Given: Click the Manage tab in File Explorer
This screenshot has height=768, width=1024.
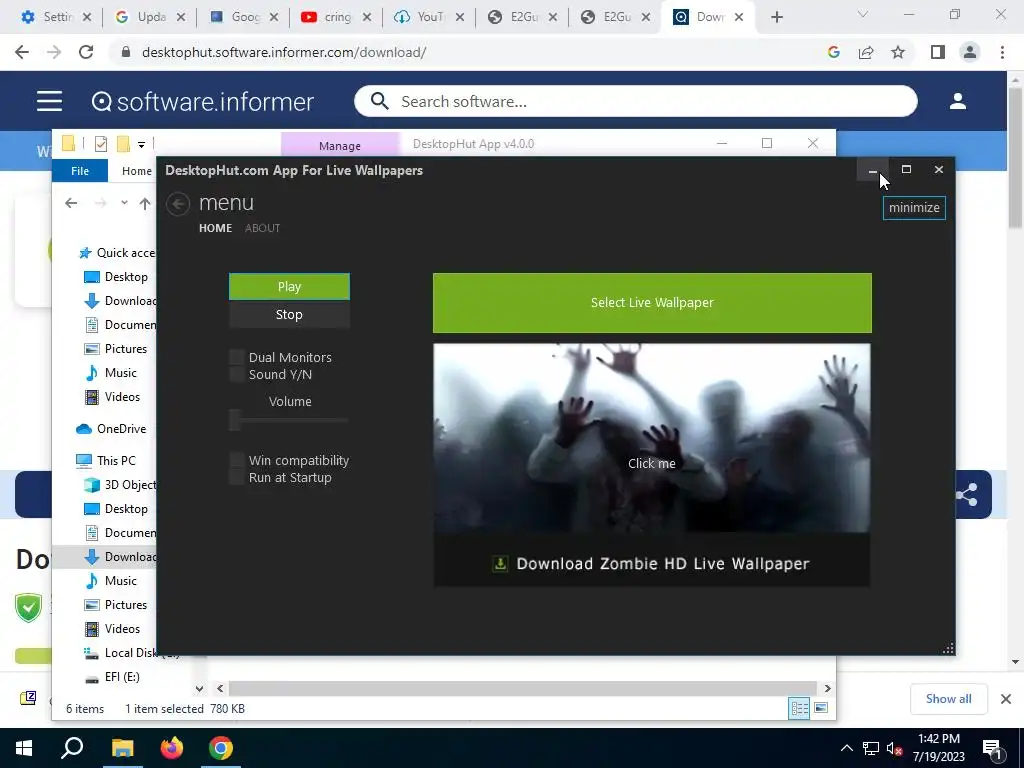Looking at the screenshot, I should point(340,146).
